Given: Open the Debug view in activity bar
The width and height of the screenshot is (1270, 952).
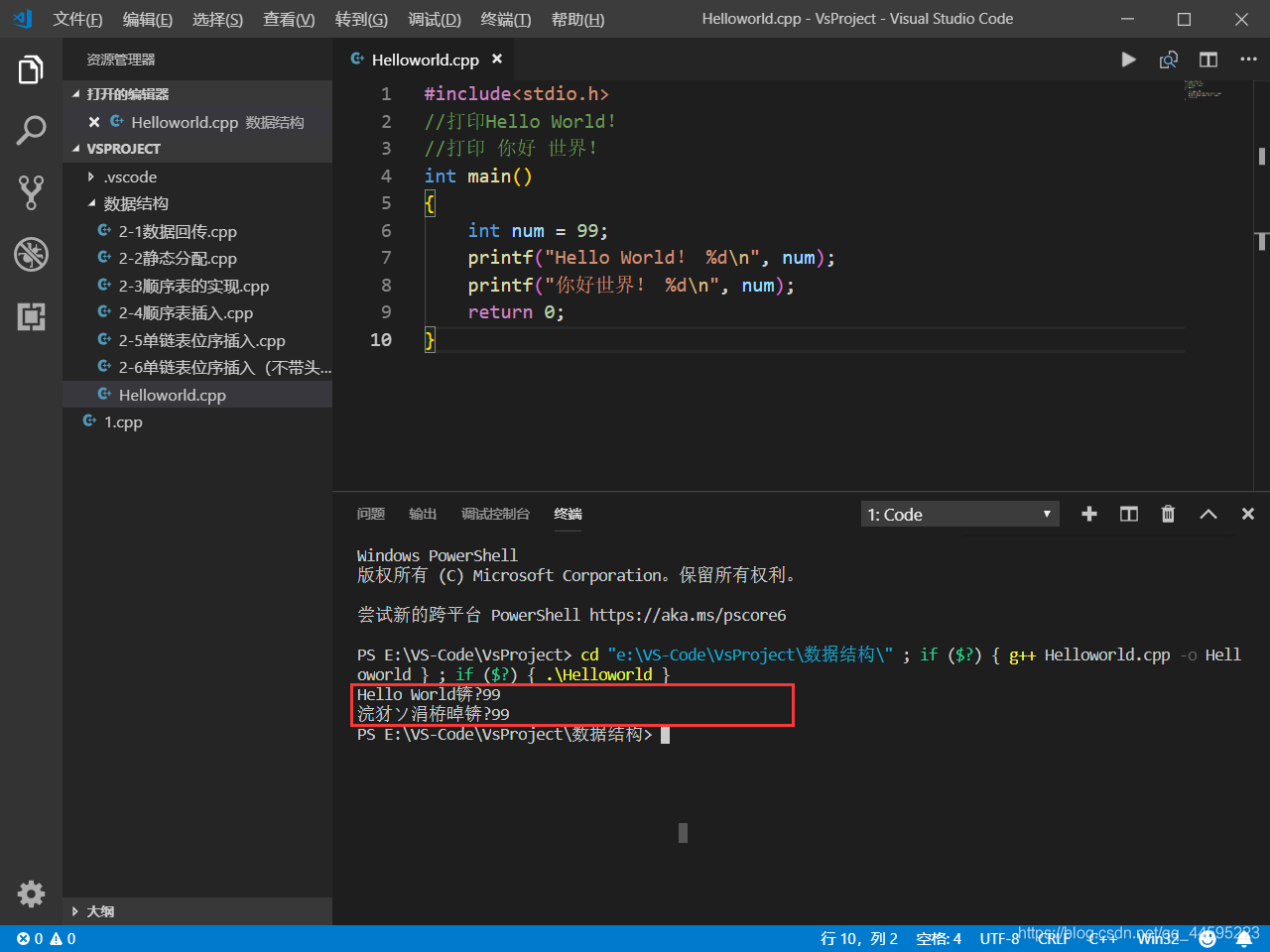Looking at the screenshot, I should click(31, 255).
